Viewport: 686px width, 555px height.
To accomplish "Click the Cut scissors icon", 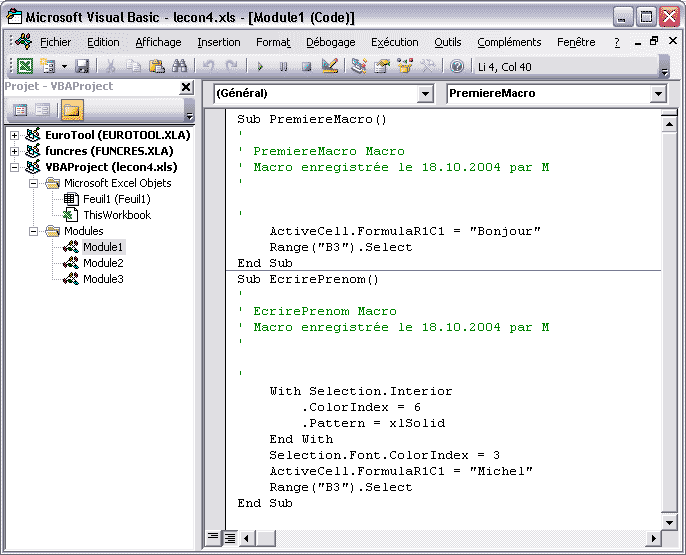I will 111,66.
